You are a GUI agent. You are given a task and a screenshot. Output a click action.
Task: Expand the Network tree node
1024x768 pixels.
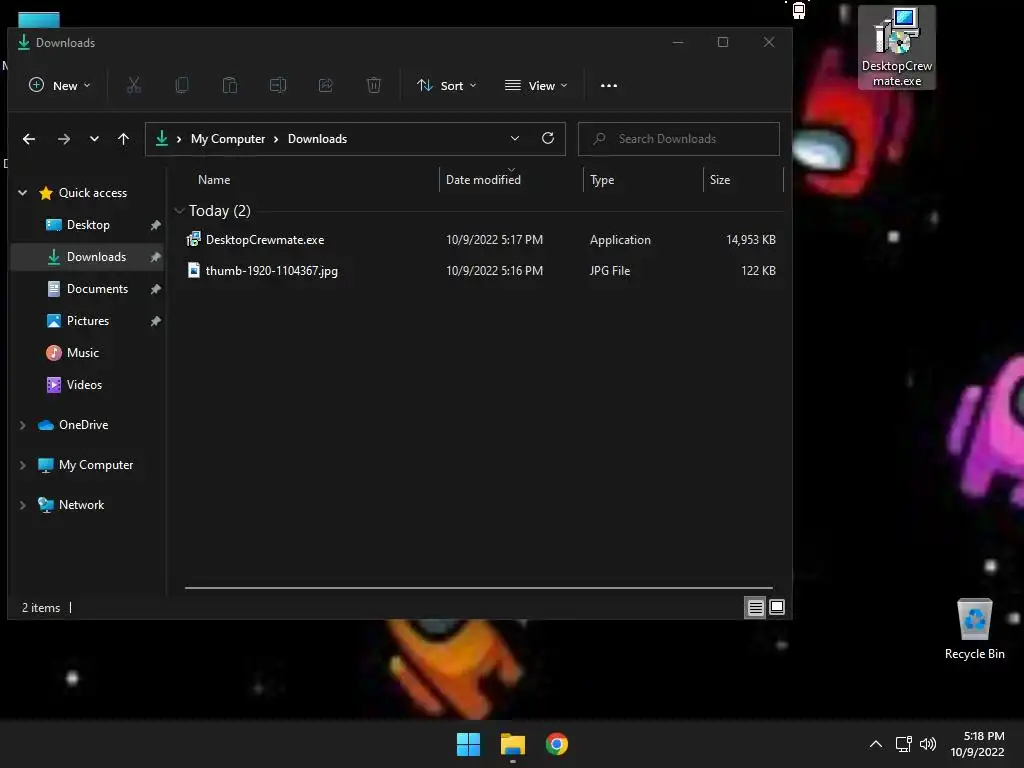point(23,505)
